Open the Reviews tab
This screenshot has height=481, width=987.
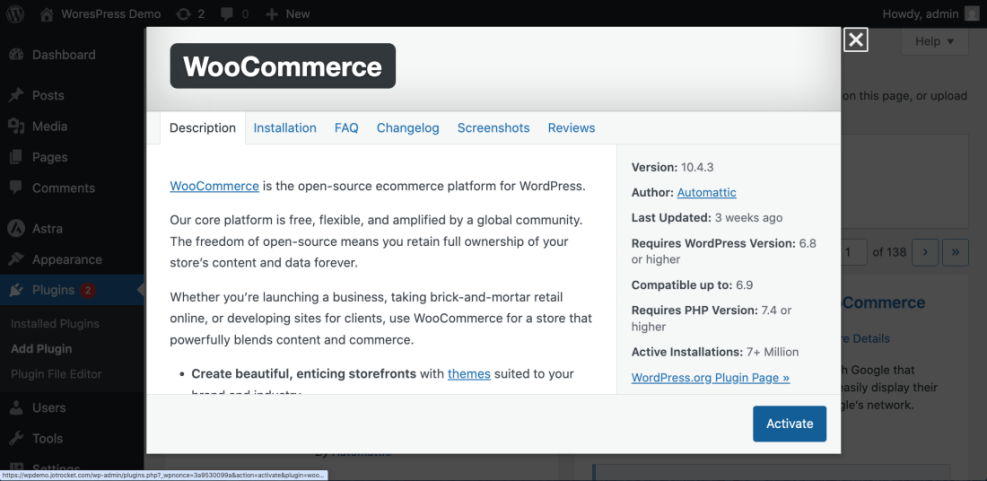coord(572,128)
